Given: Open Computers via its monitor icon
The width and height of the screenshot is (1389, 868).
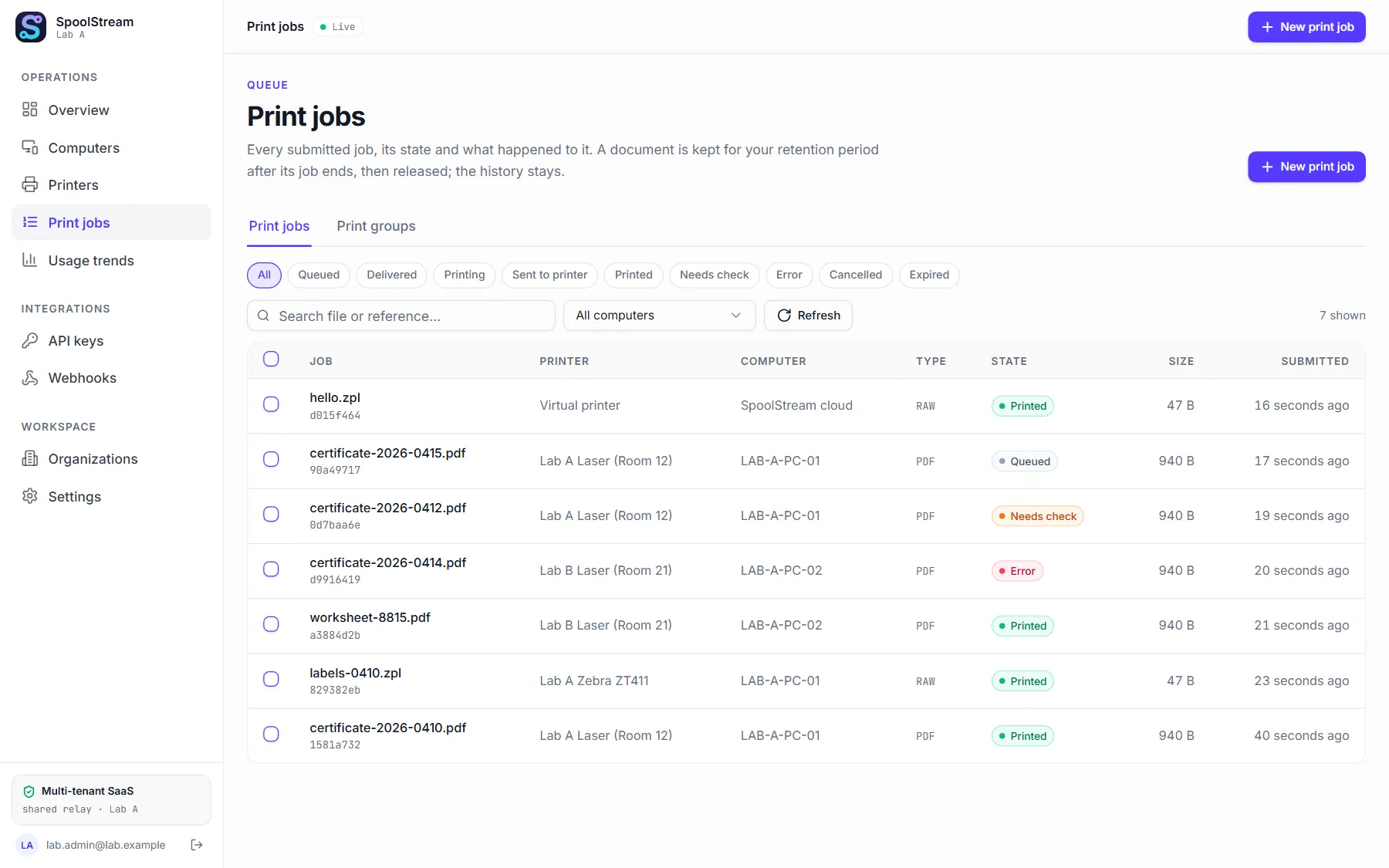Looking at the screenshot, I should pos(30,147).
